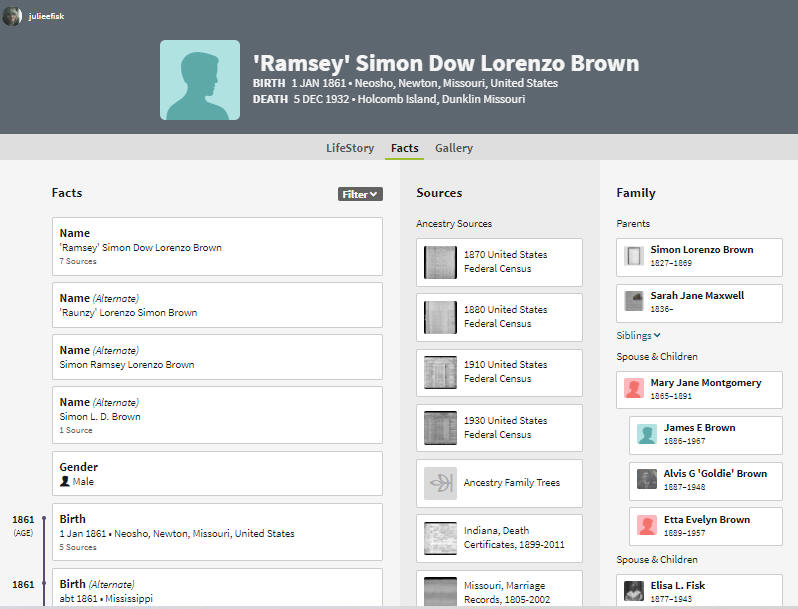Open Alvis G 'Goldie' Brown's profile
Image resolution: width=798 pixels, height=609 pixels.
706,481
